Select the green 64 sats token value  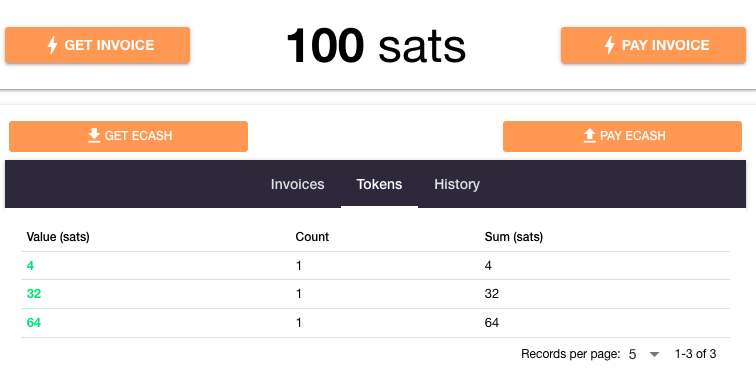click(34, 322)
